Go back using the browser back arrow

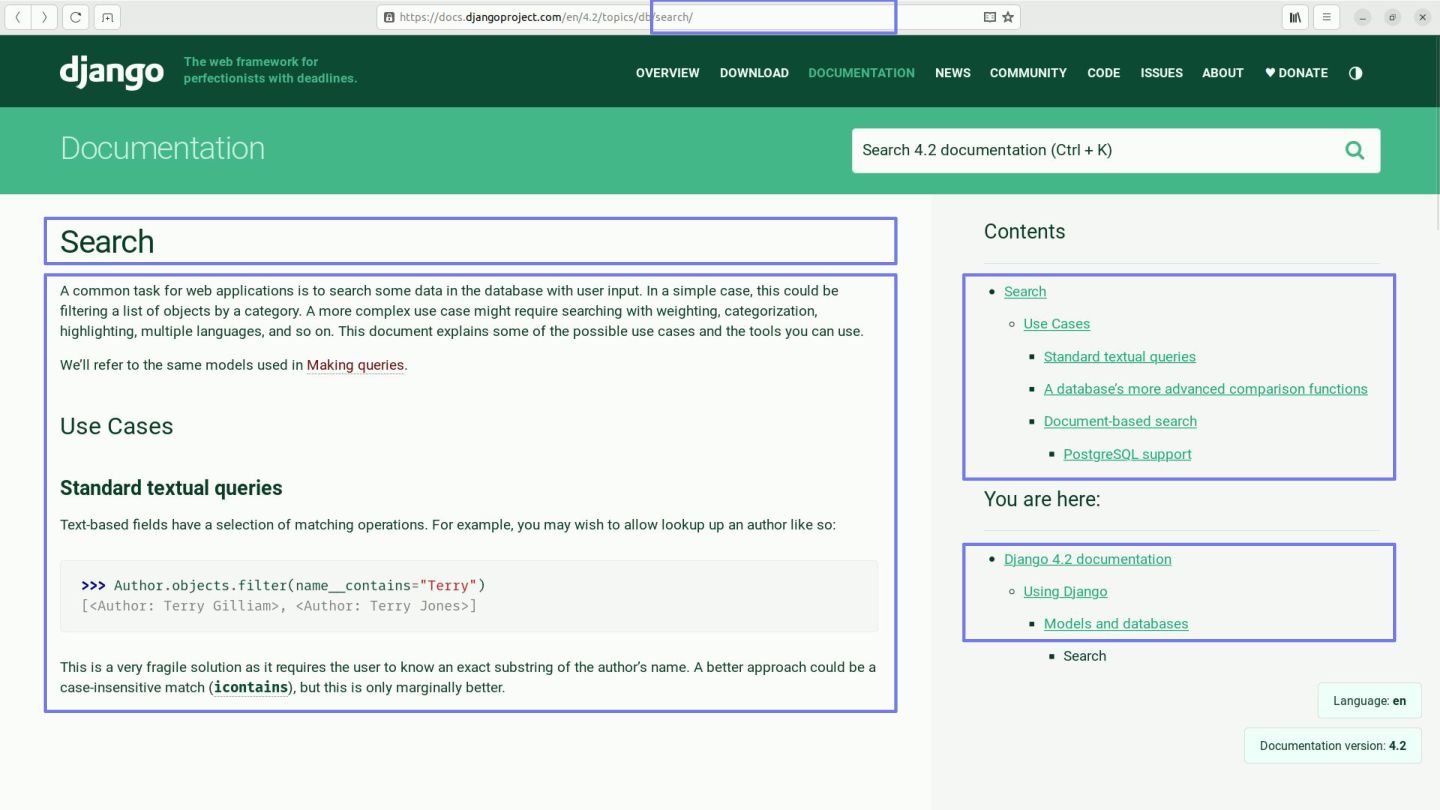18,17
